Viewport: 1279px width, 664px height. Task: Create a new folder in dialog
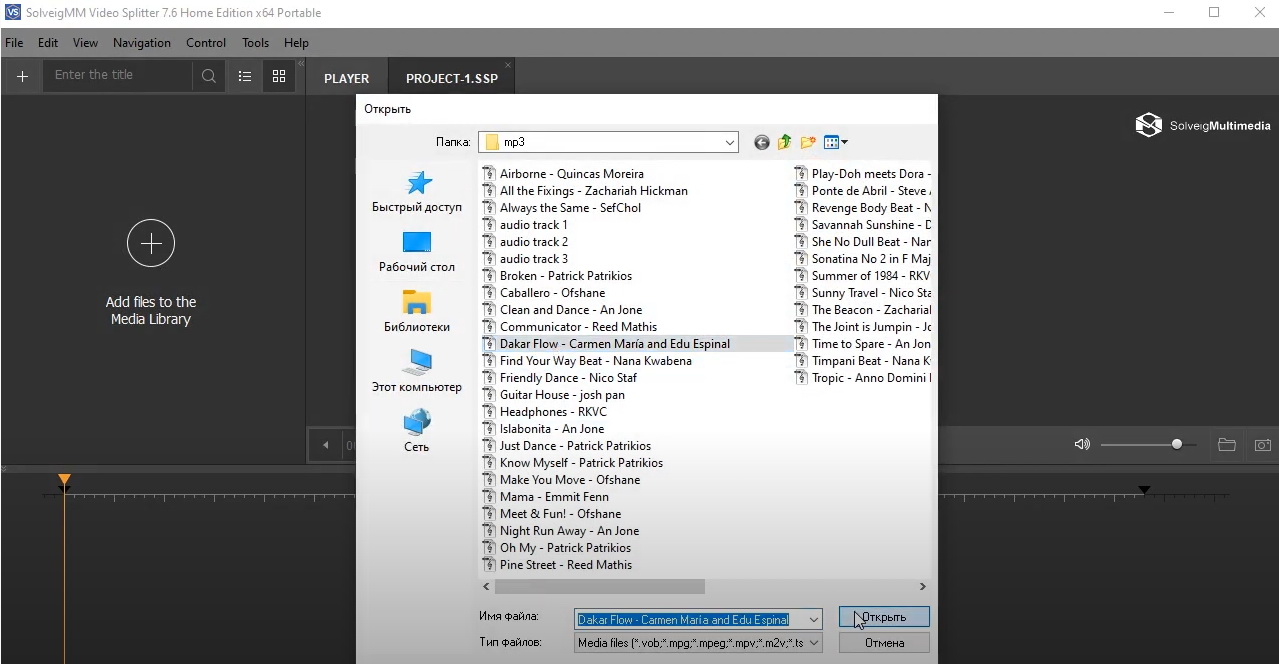click(x=808, y=143)
